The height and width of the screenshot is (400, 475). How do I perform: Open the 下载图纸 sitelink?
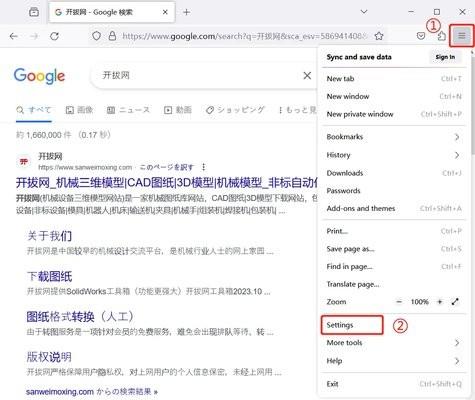click(49, 276)
